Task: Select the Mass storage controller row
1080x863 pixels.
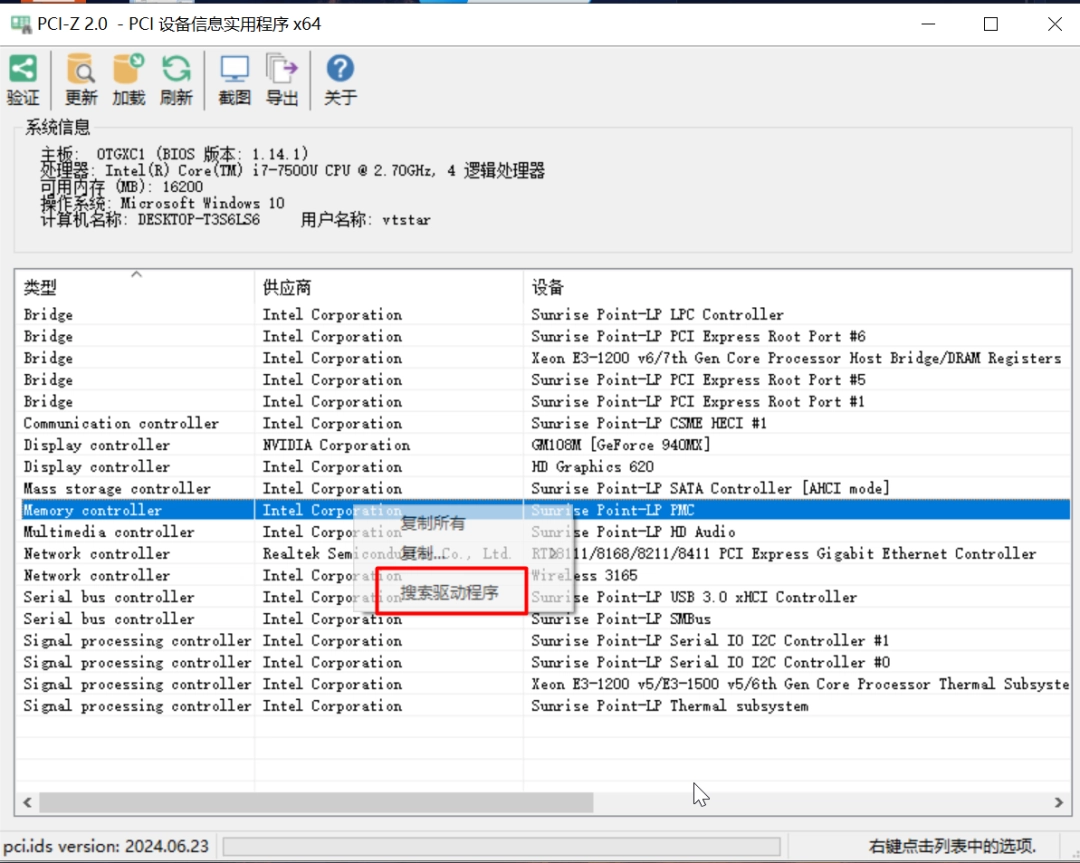Action: coord(544,488)
